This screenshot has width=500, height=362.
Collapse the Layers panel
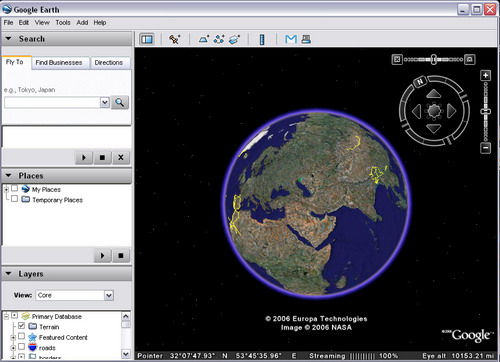click(x=8, y=274)
